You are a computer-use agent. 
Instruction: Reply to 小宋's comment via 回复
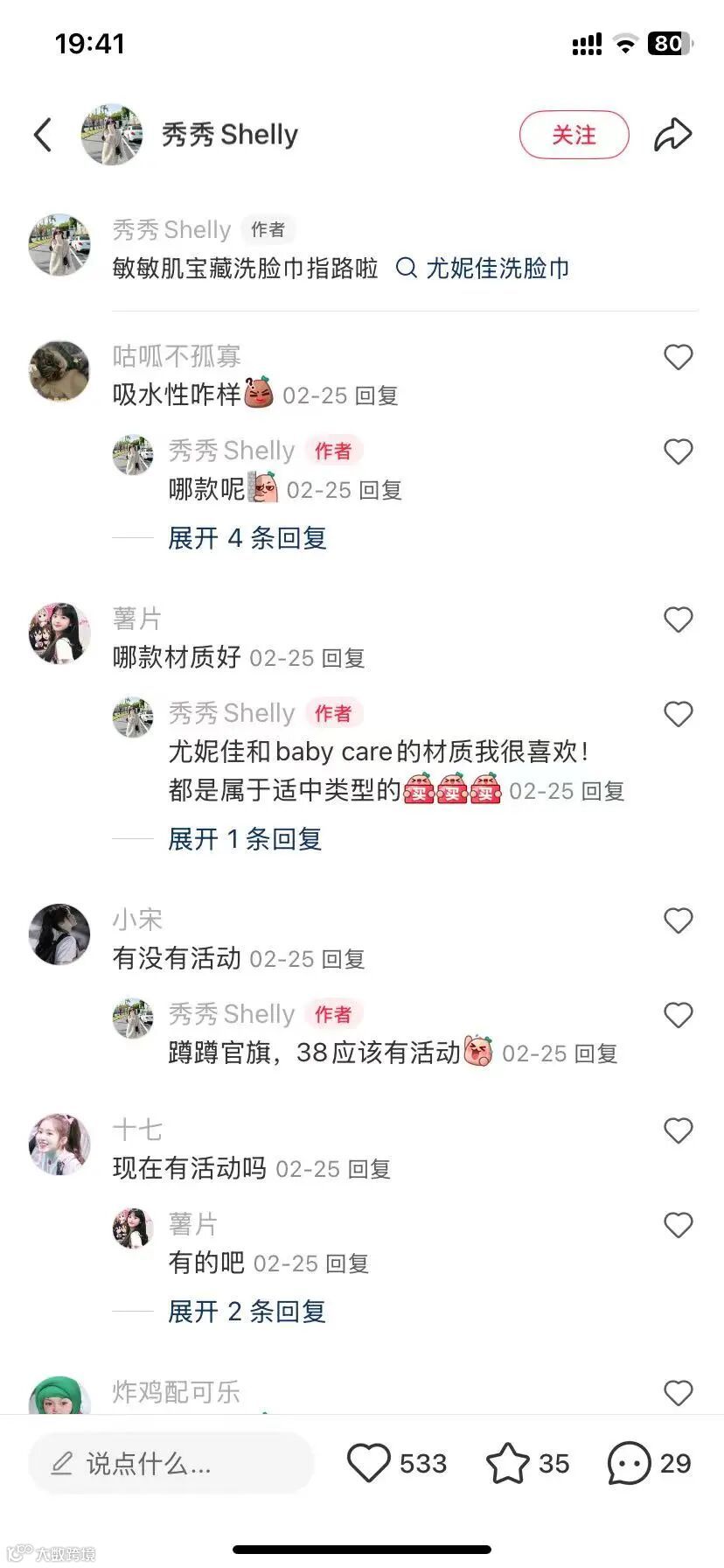point(344,959)
